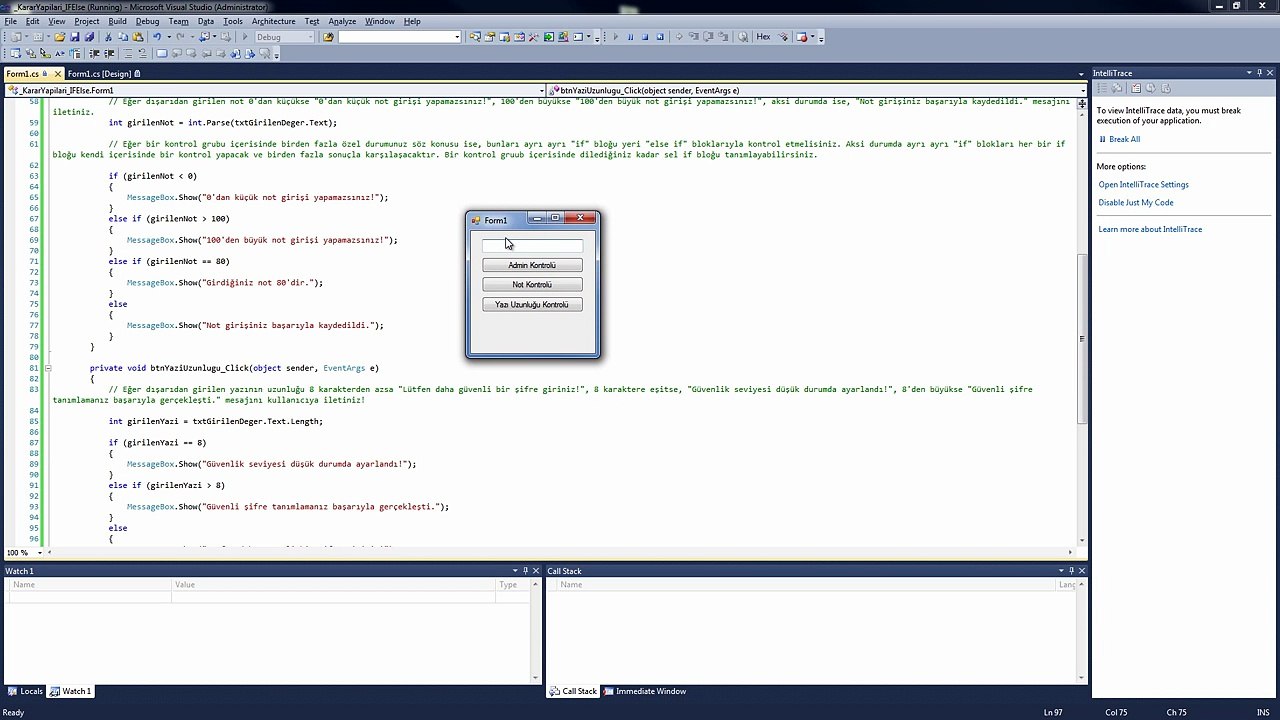Open the Help menu
Image resolution: width=1280 pixels, height=720 pixels.
[x=412, y=21]
